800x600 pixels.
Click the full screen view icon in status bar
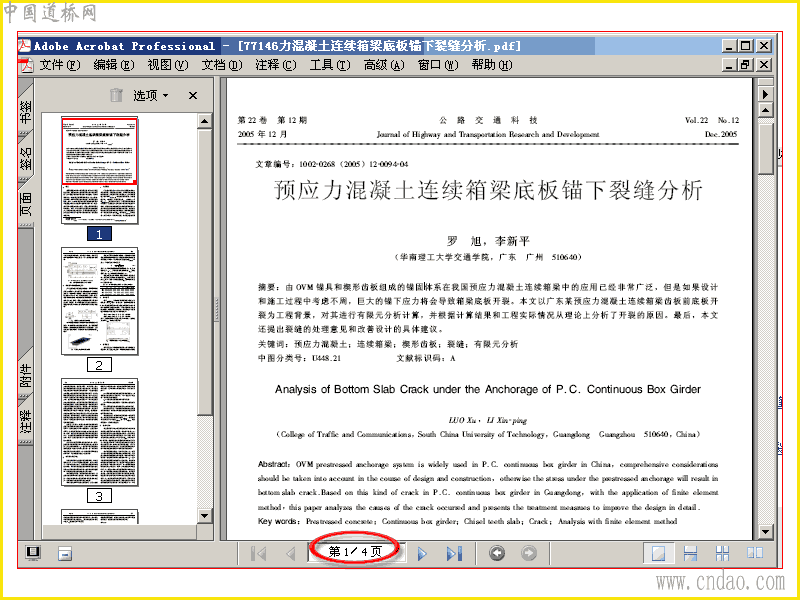33,553
